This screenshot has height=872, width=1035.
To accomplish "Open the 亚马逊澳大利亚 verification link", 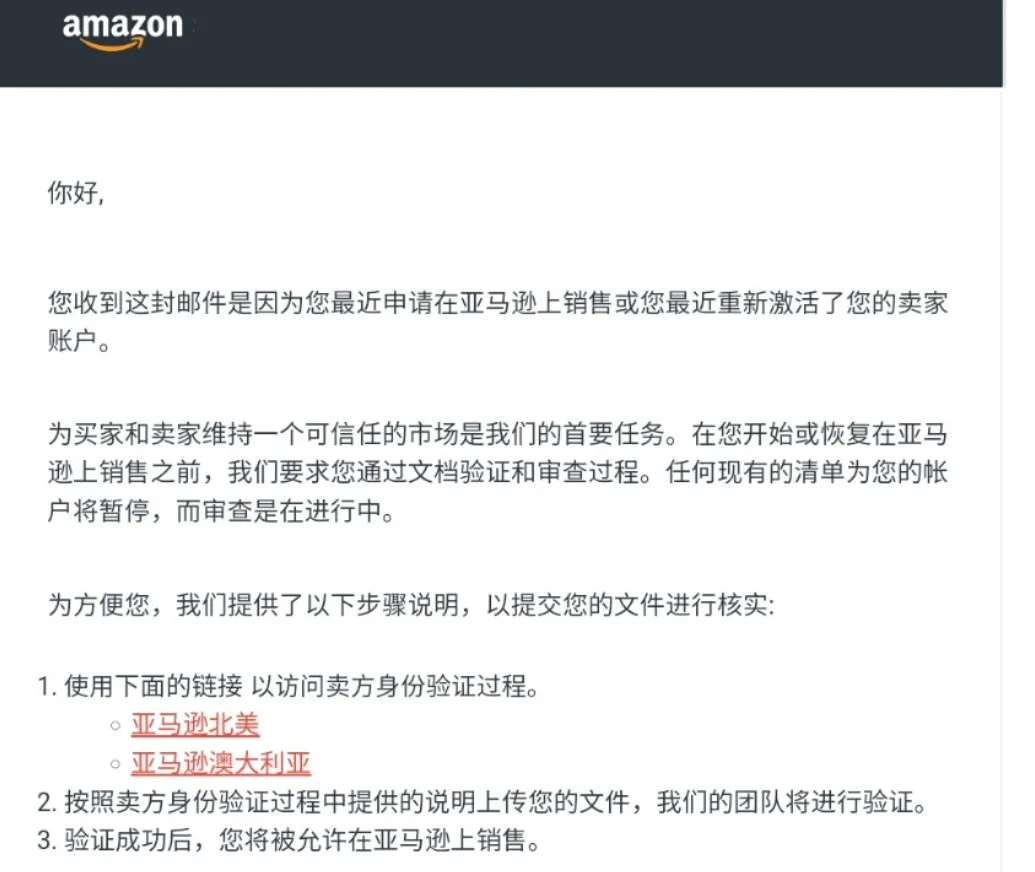I will click(x=221, y=764).
